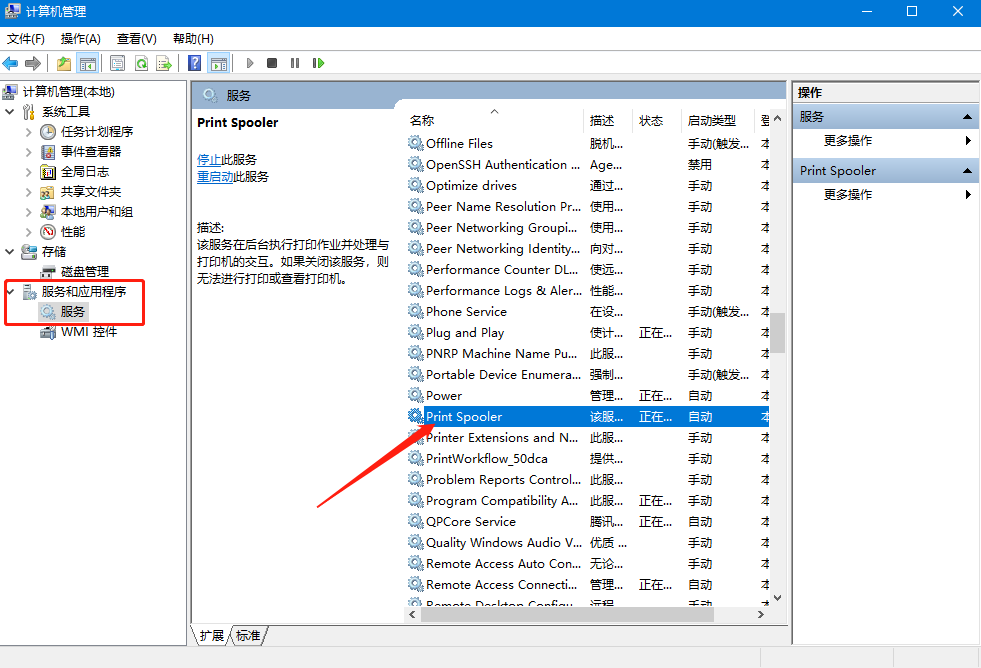Expand the 共享文件夹 node
Viewport: 981px width, 668px height.
click(29, 192)
